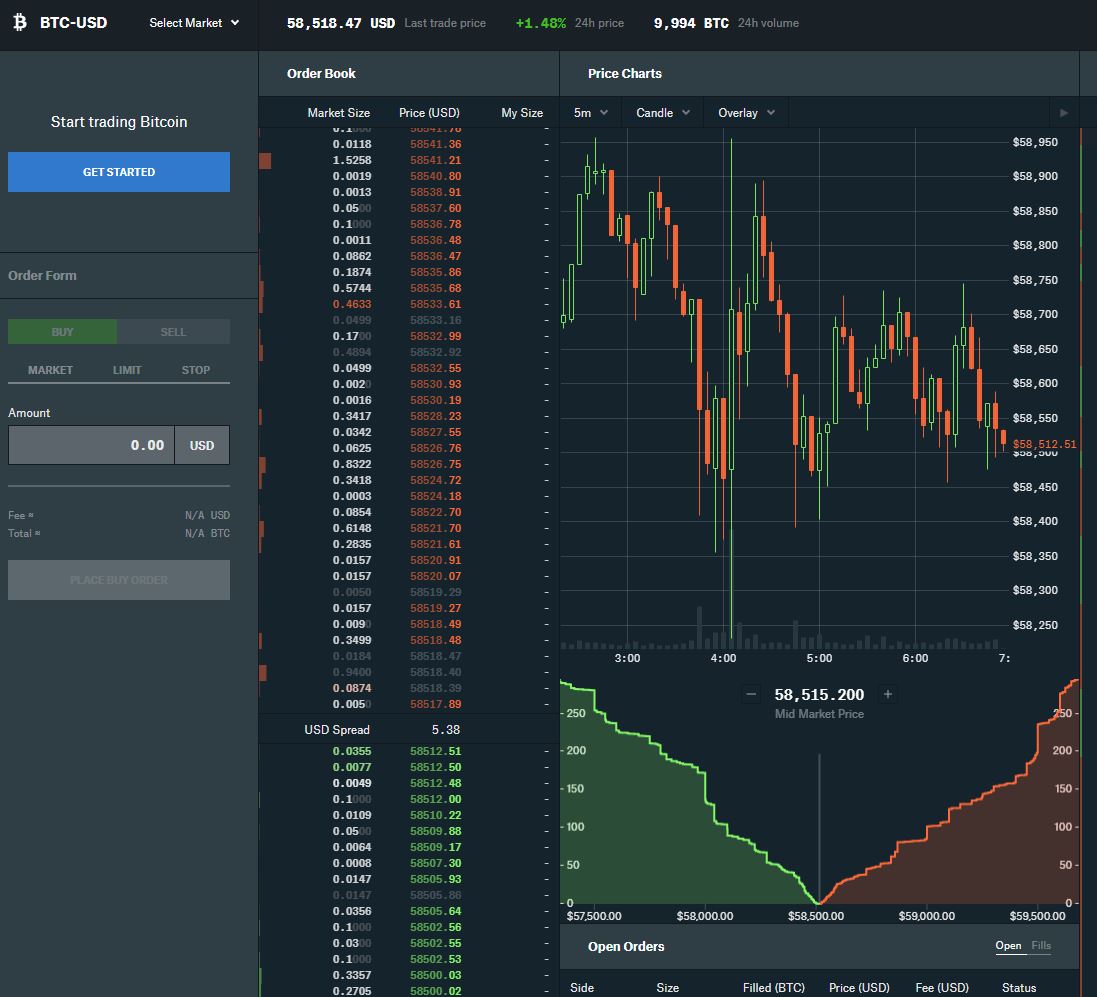
Task: Switch to the LIMIT order tab
Action: pos(127,370)
